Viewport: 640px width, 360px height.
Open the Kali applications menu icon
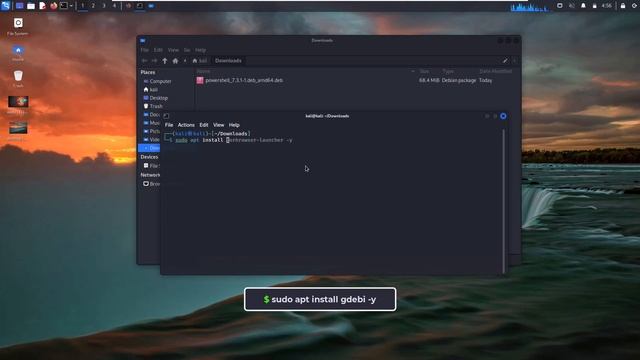[x=5, y=6]
